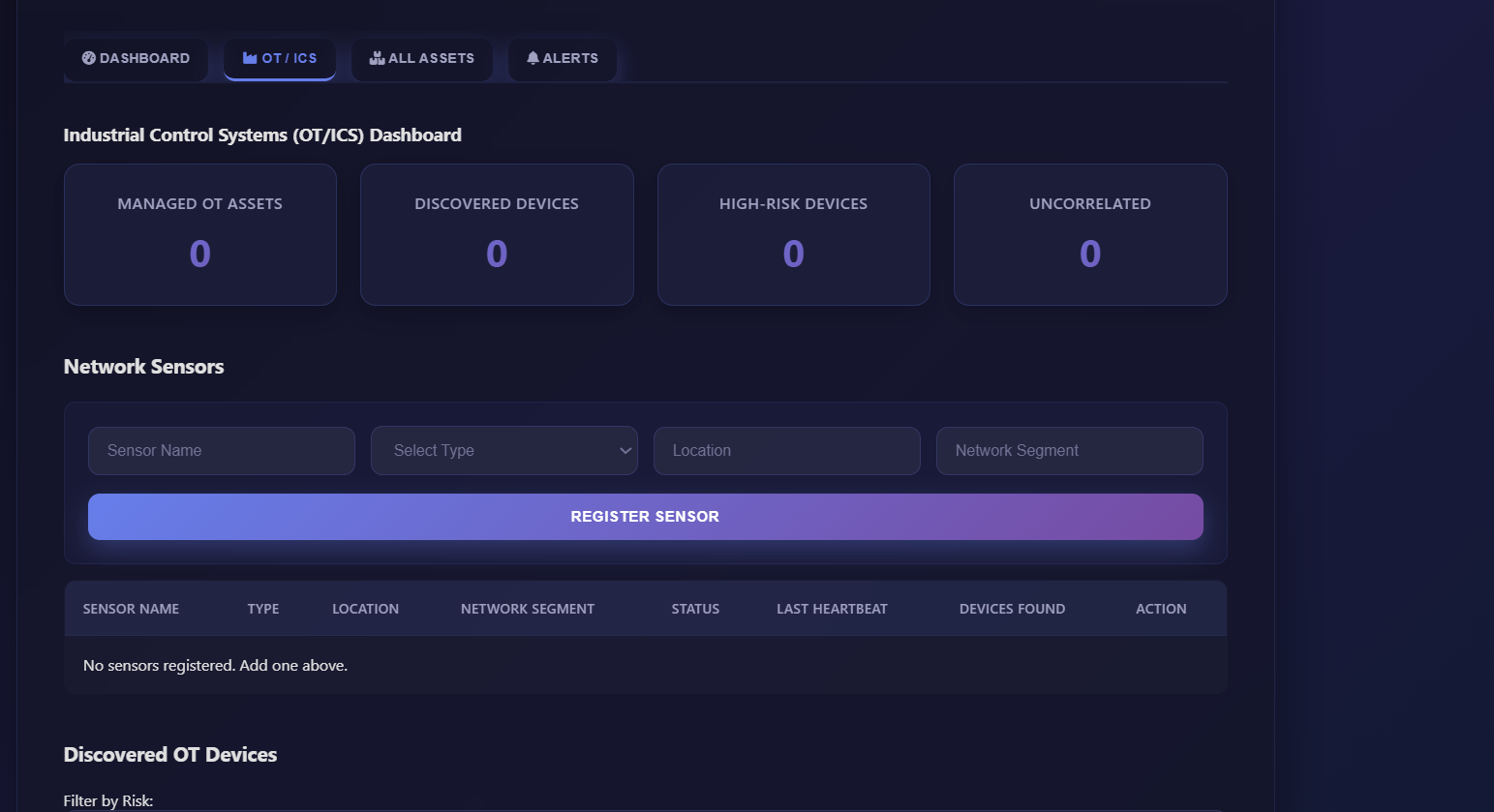Click the assets icon on ALL ASSETS tab

pos(376,58)
